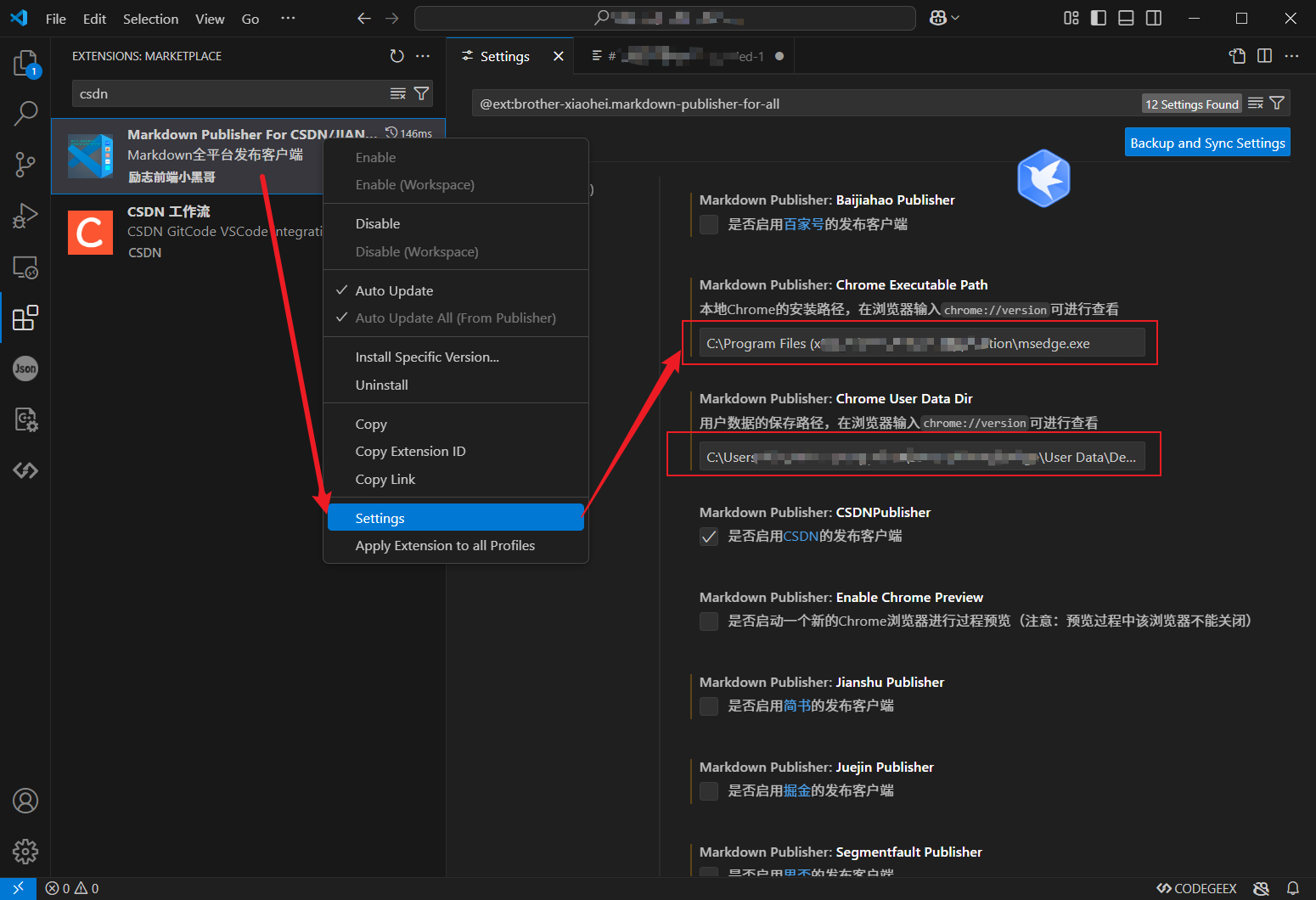This screenshot has width=1316, height=900.
Task: Open the Search view in activity bar
Action: (x=25, y=113)
